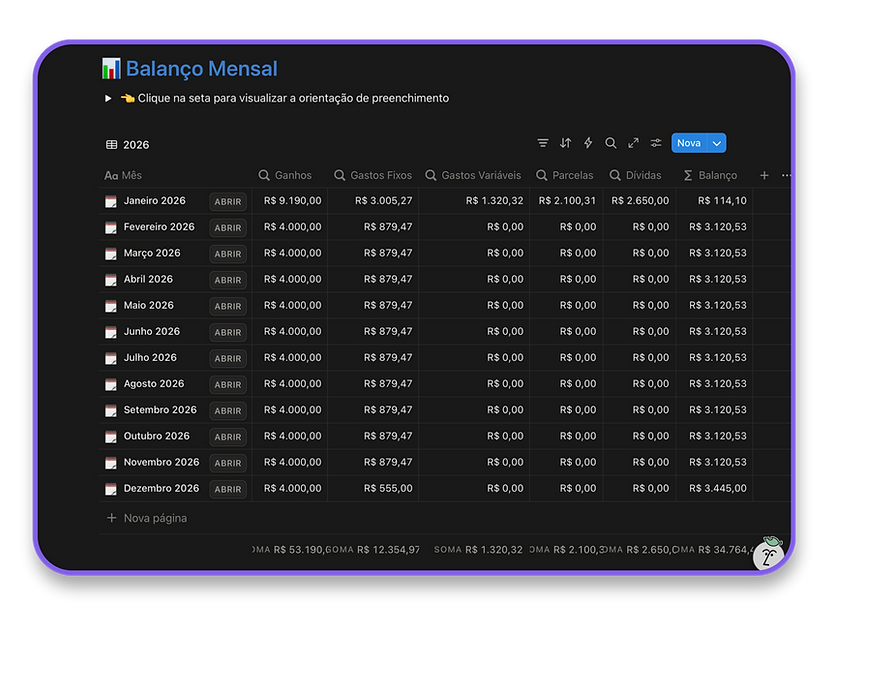895x691 pixels.
Task: Open the assistant avatar floating button
Action: pyautogui.click(x=768, y=553)
